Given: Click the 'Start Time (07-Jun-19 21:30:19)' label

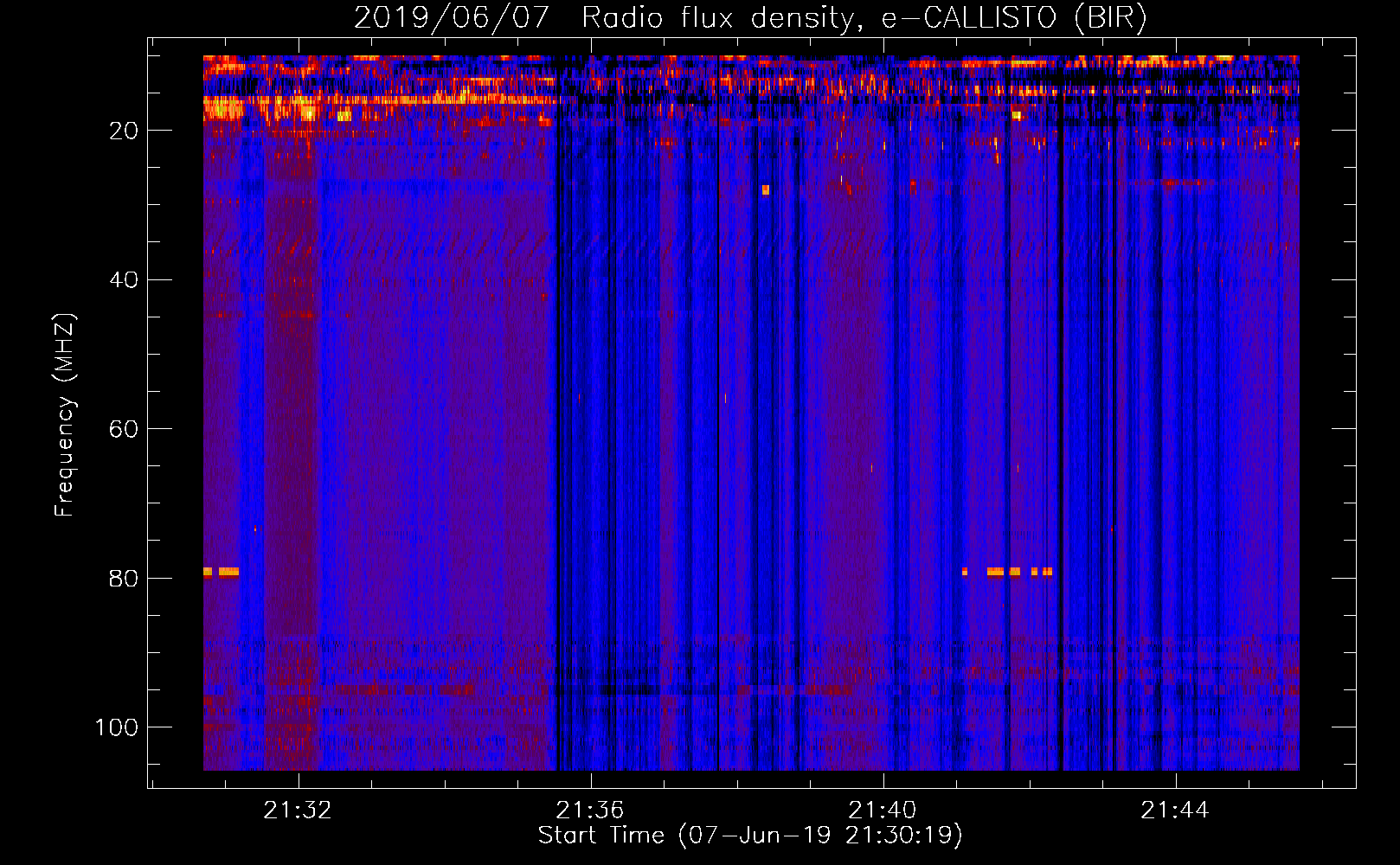Looking at the screenshot, I should point(750,836).
